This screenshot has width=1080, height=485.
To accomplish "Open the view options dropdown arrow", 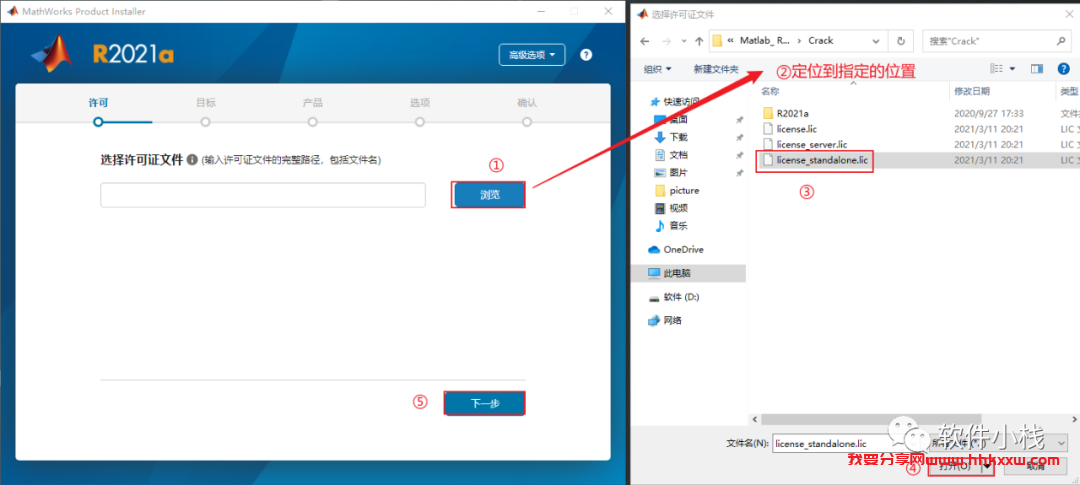I will tap(1012, 69).
